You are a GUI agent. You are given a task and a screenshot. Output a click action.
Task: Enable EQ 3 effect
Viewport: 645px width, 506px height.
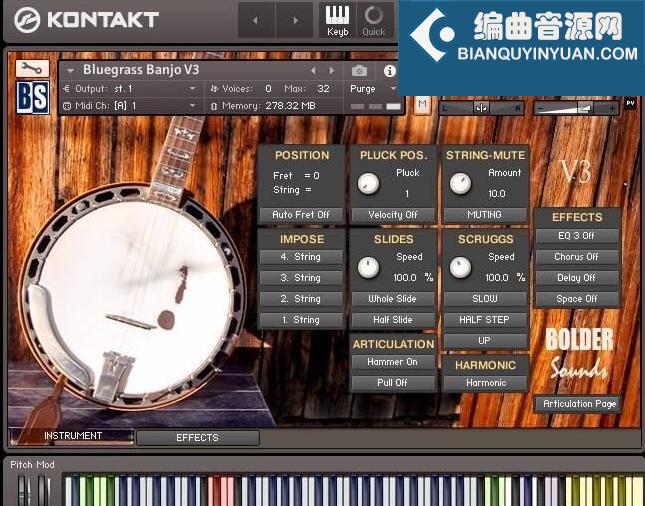click(576, 236)
